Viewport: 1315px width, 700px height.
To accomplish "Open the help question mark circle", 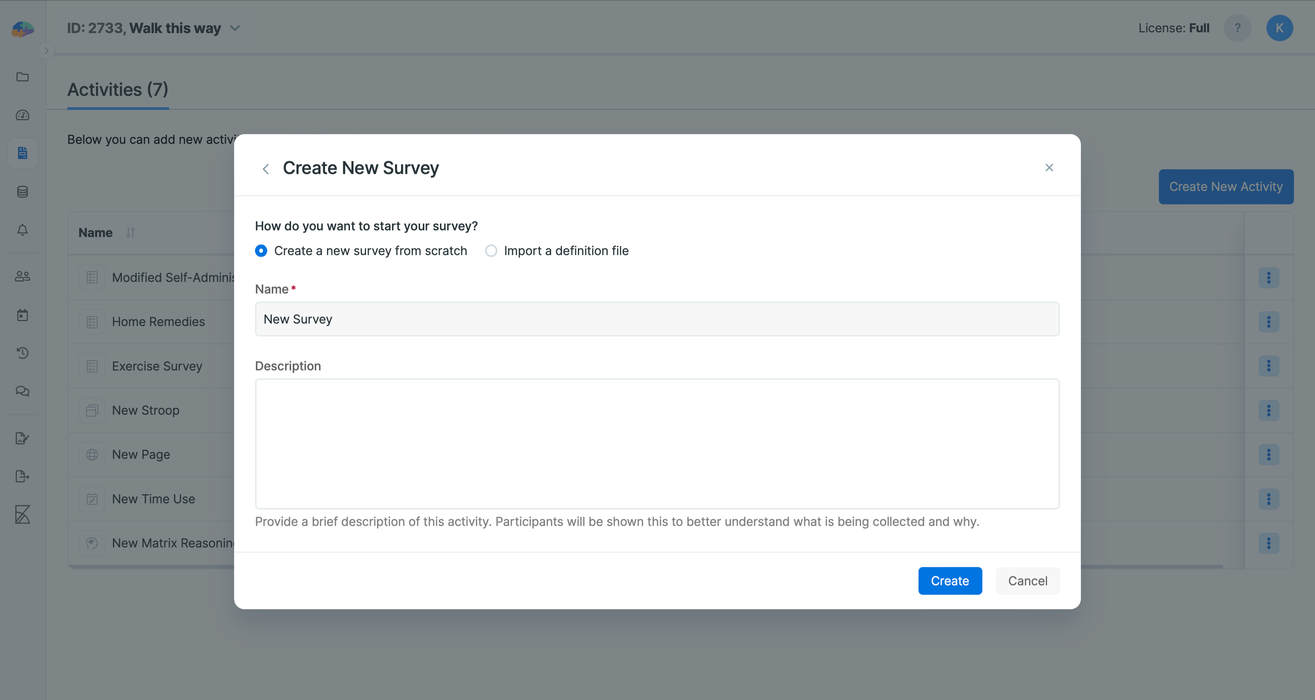I will pyautogui.click(x=1237, y=27).
